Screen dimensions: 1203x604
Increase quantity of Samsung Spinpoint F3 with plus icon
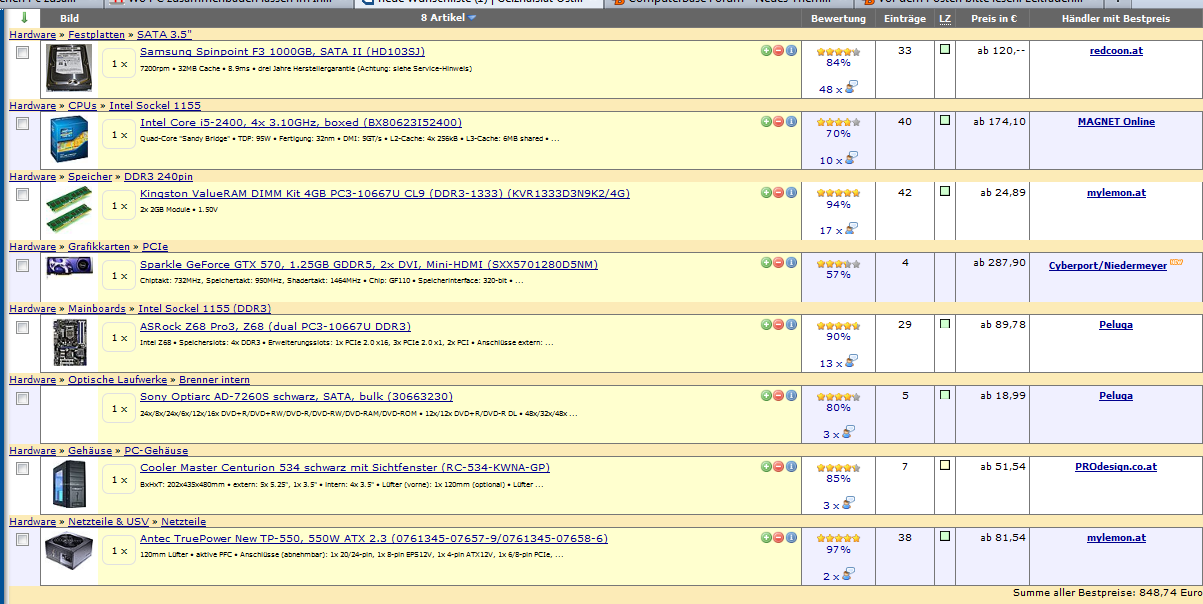tap(766, 50)
